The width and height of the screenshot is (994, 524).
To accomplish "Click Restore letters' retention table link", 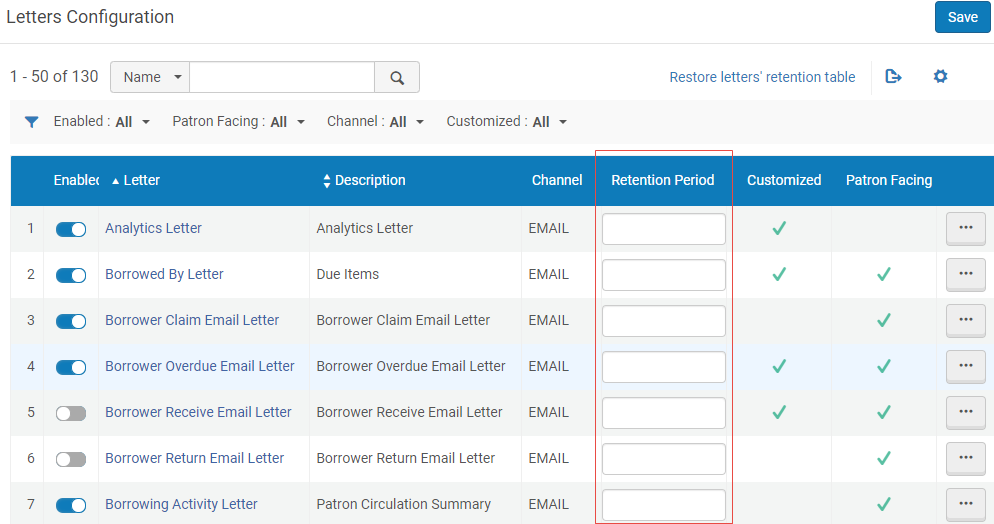I will 762,77.
